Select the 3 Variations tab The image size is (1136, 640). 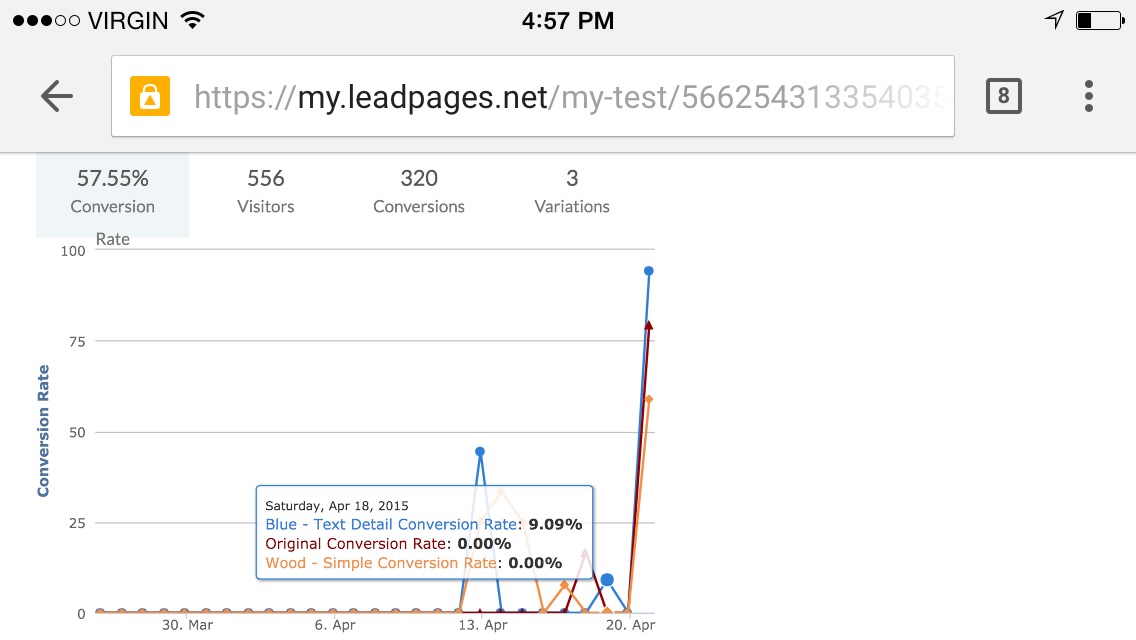[572, 191]
